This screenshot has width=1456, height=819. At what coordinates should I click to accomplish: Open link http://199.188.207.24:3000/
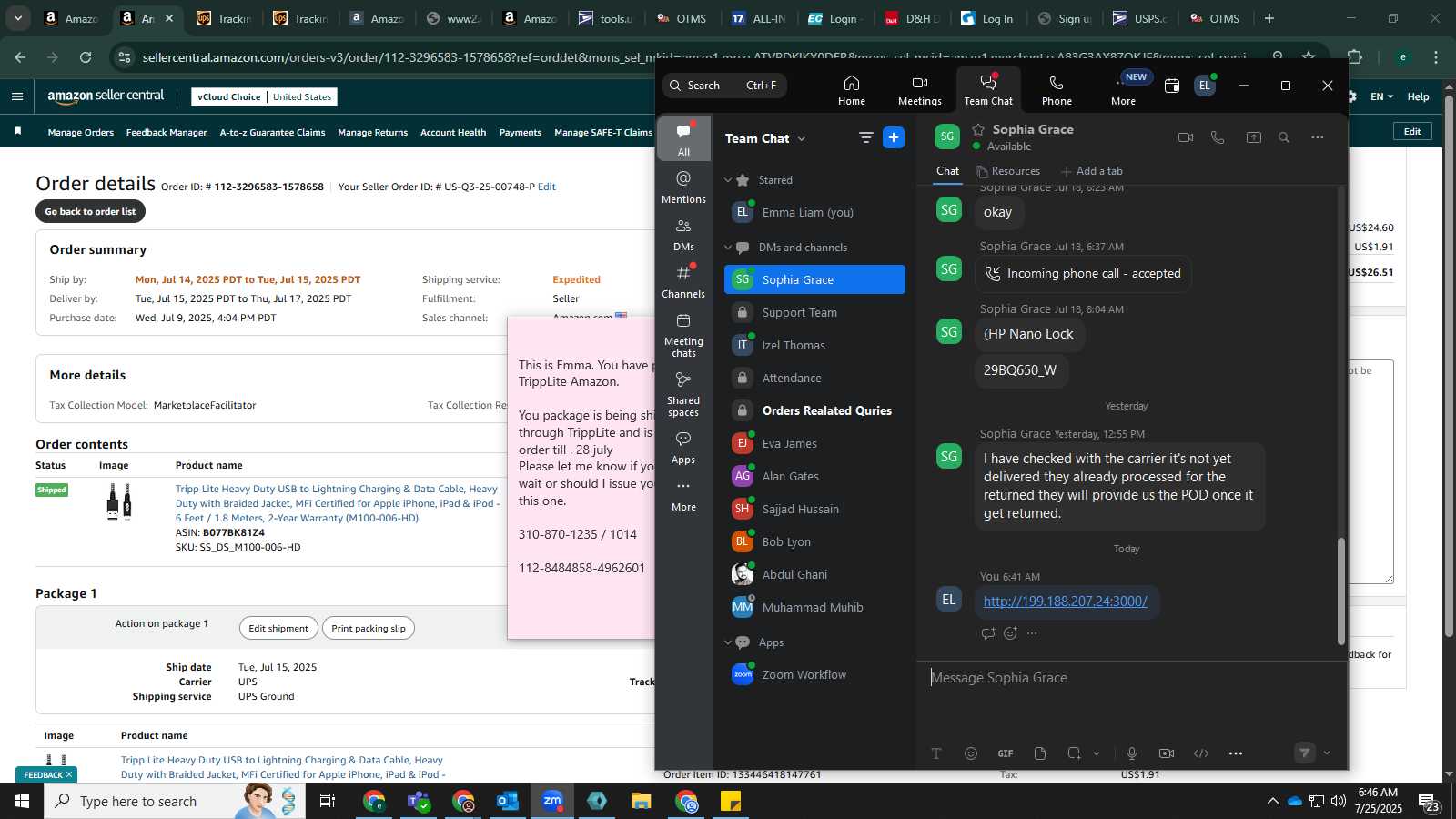coord(1065,602)
